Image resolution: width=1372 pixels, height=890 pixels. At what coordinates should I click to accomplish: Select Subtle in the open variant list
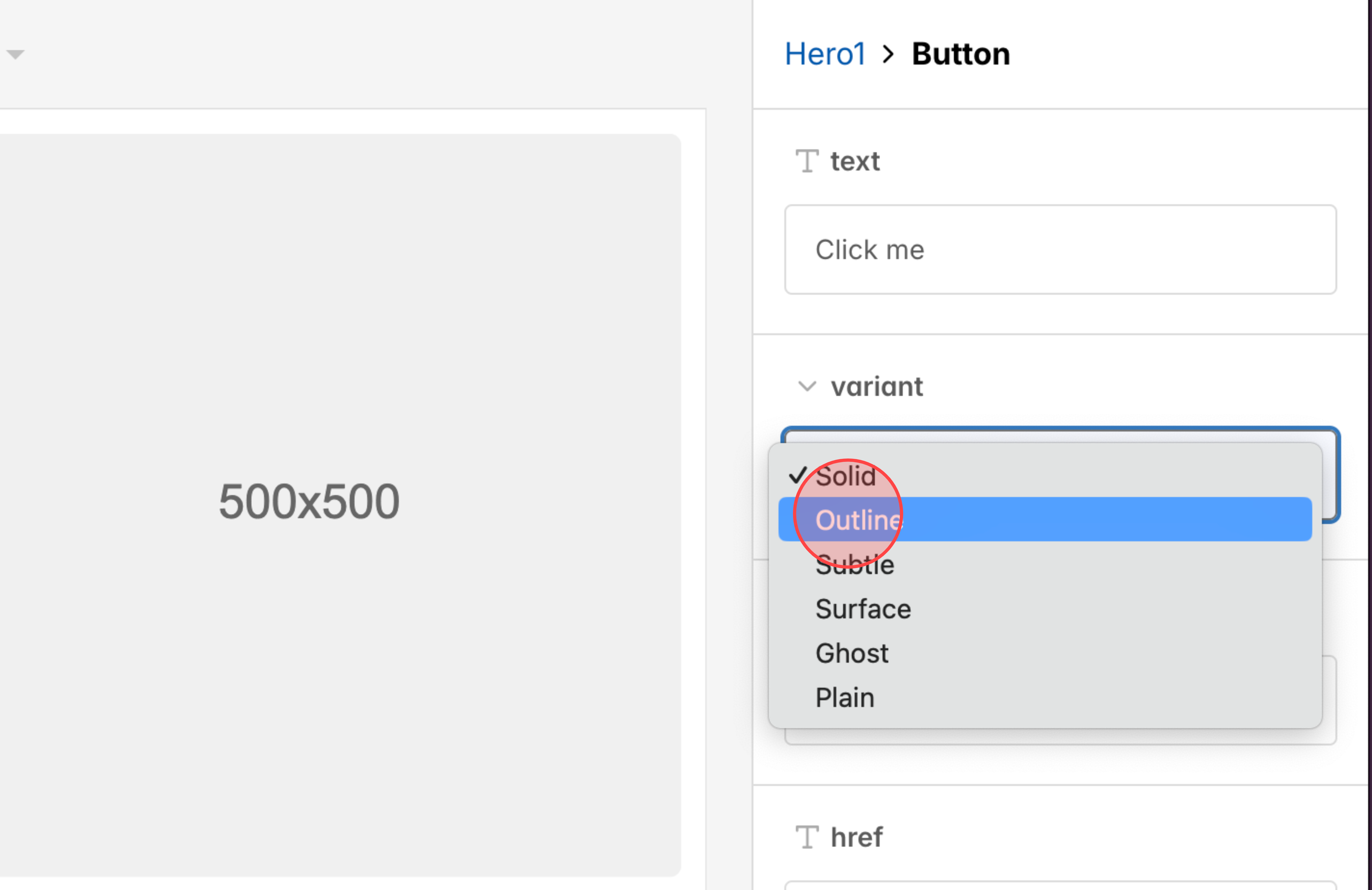[x=855, y=564]
